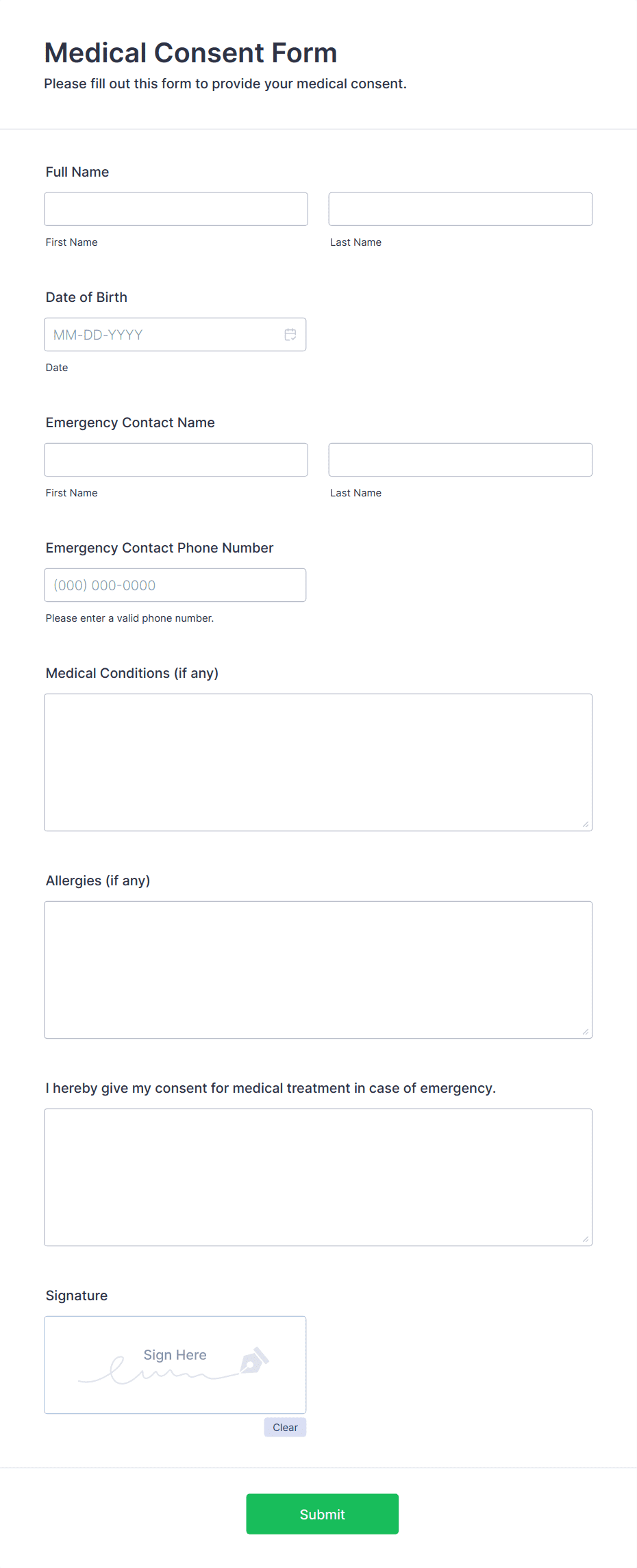Select Emergency Contact last name field
Screen dimensions: 637x1568
click(460, 459)
